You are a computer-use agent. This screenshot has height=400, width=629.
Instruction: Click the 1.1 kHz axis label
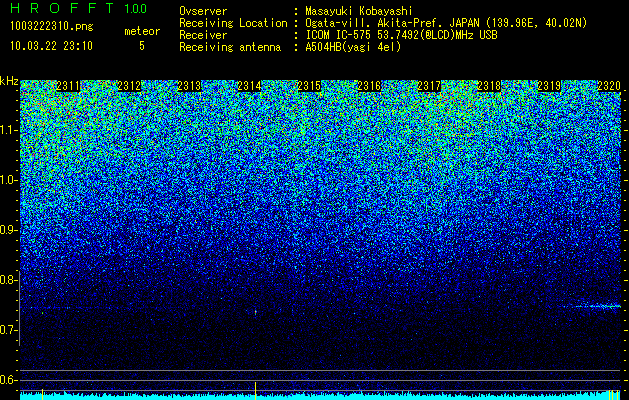(7, 130)
